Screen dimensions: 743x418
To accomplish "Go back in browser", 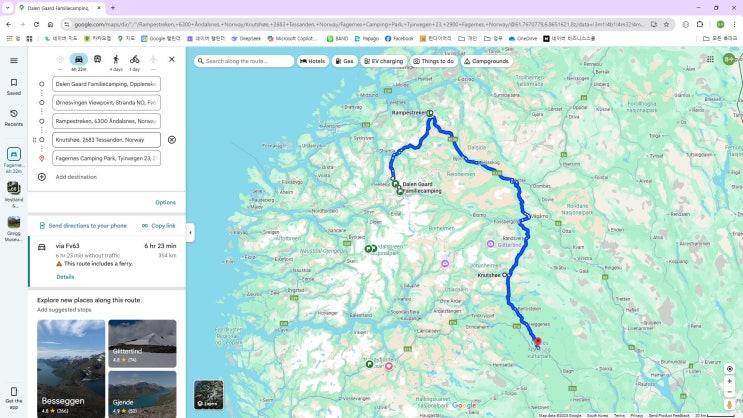I will 9,24.
